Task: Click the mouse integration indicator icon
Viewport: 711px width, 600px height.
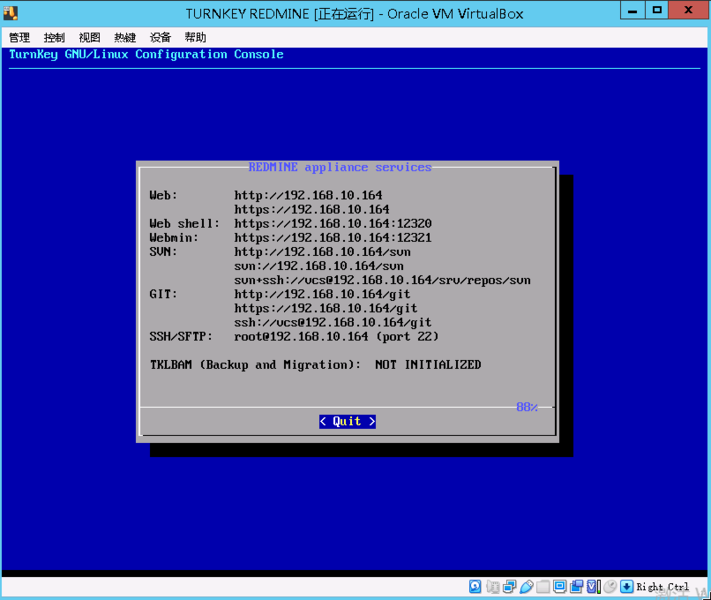Action: click(x=609, y=587)
